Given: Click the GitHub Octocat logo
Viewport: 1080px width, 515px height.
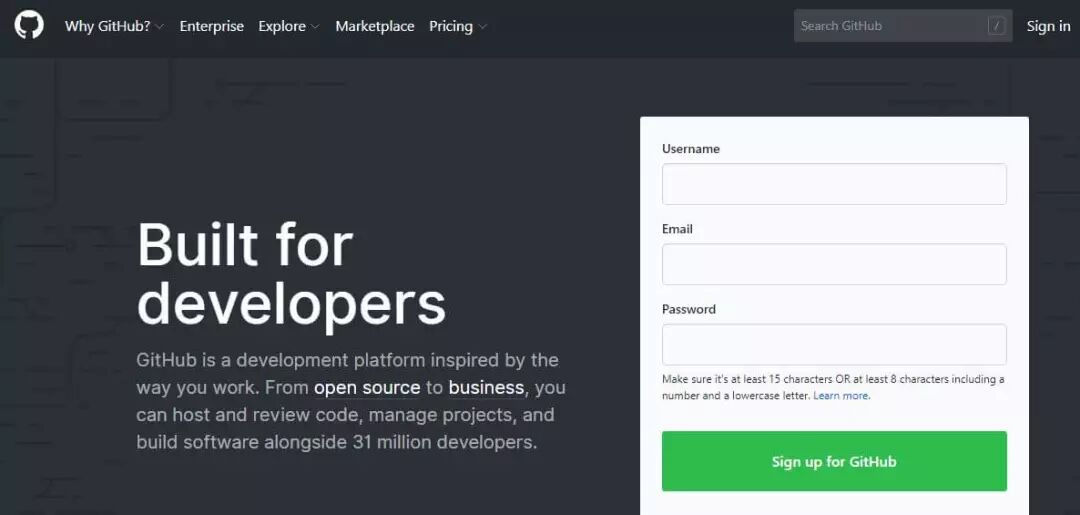Looking at the screenshot, I should [x=29, y=25].
